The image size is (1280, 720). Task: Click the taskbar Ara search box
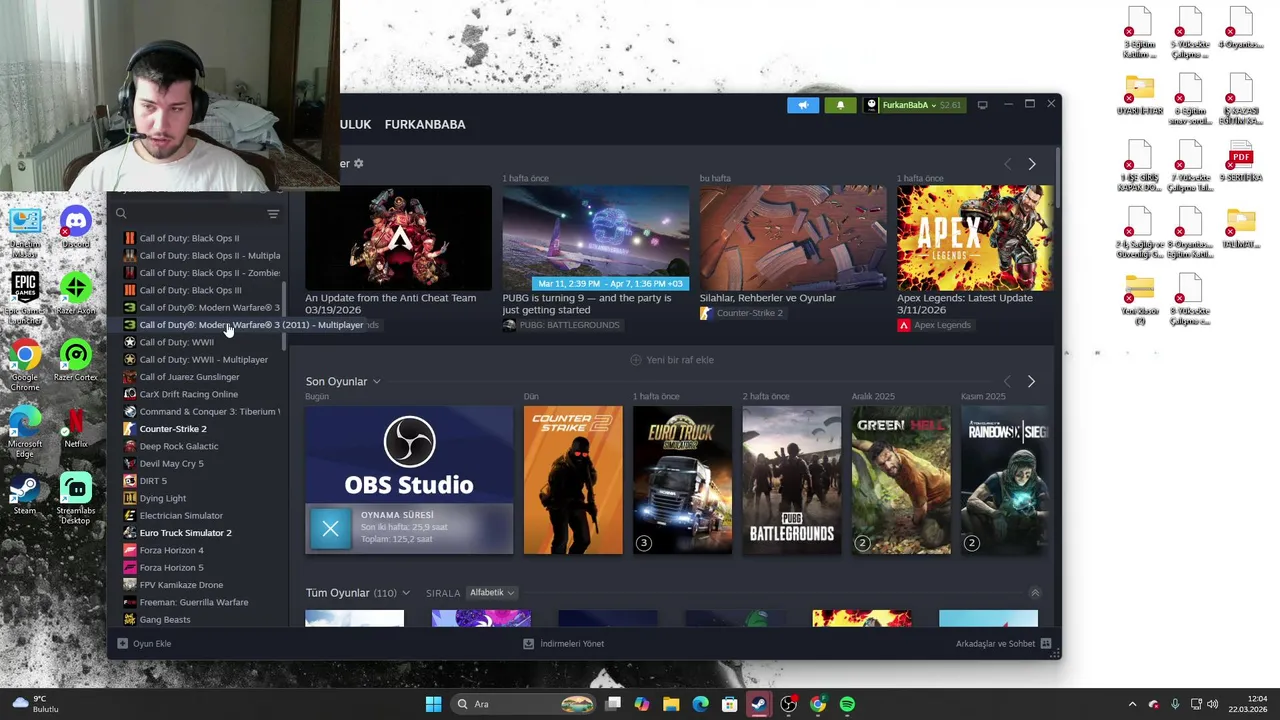point(523,704)
